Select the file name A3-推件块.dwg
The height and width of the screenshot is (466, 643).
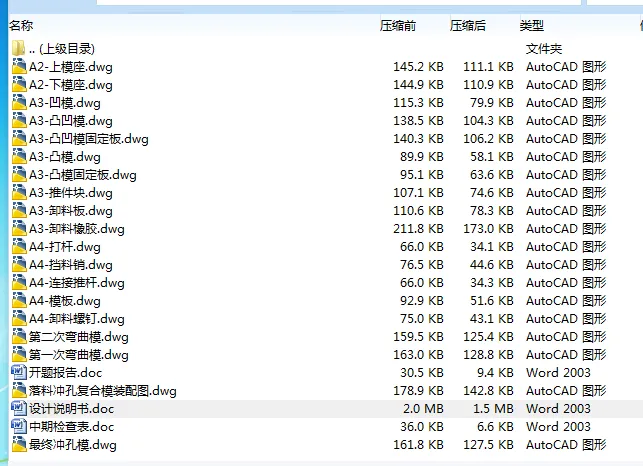pyautogui.click(x=71, y=193)
